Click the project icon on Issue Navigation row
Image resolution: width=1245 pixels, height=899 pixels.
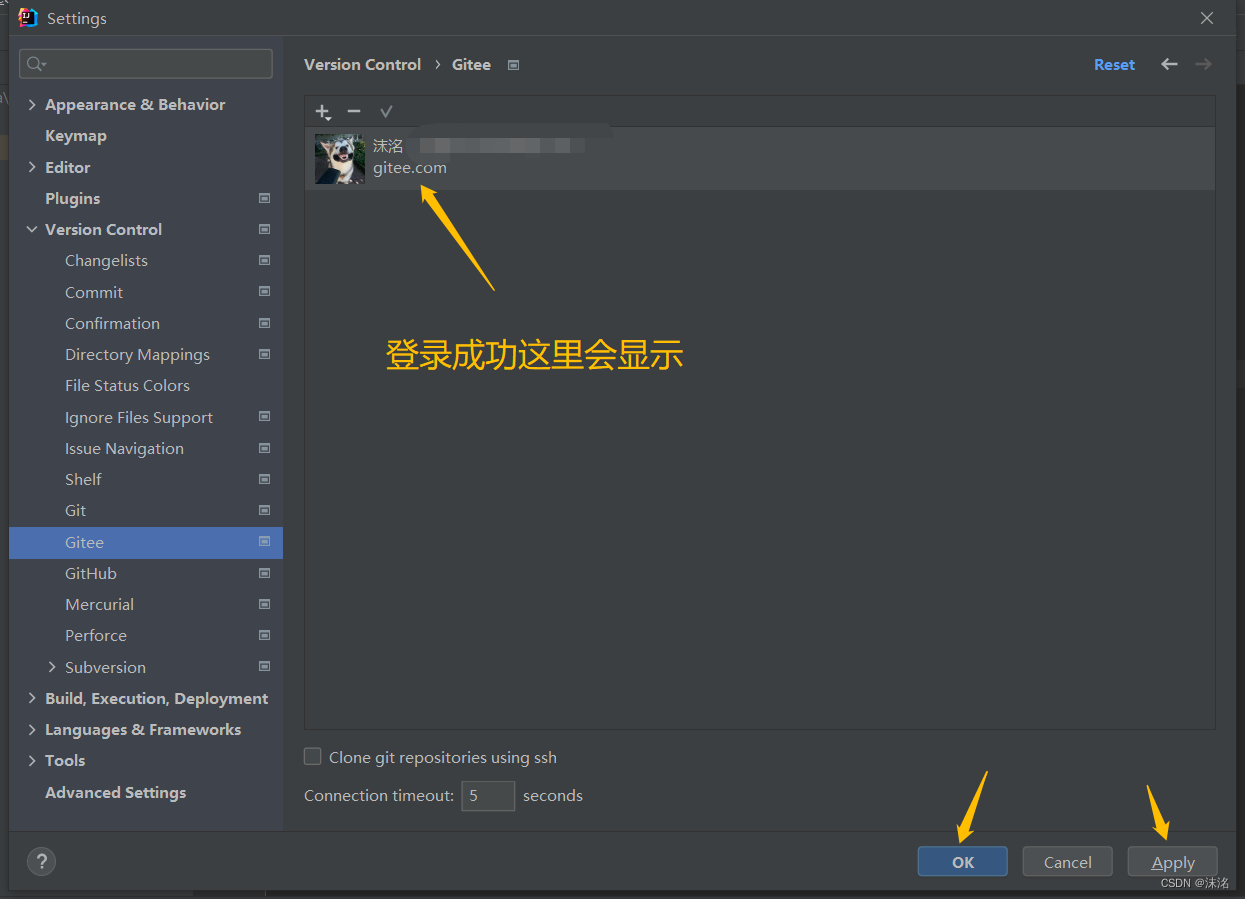click(264, 448)
